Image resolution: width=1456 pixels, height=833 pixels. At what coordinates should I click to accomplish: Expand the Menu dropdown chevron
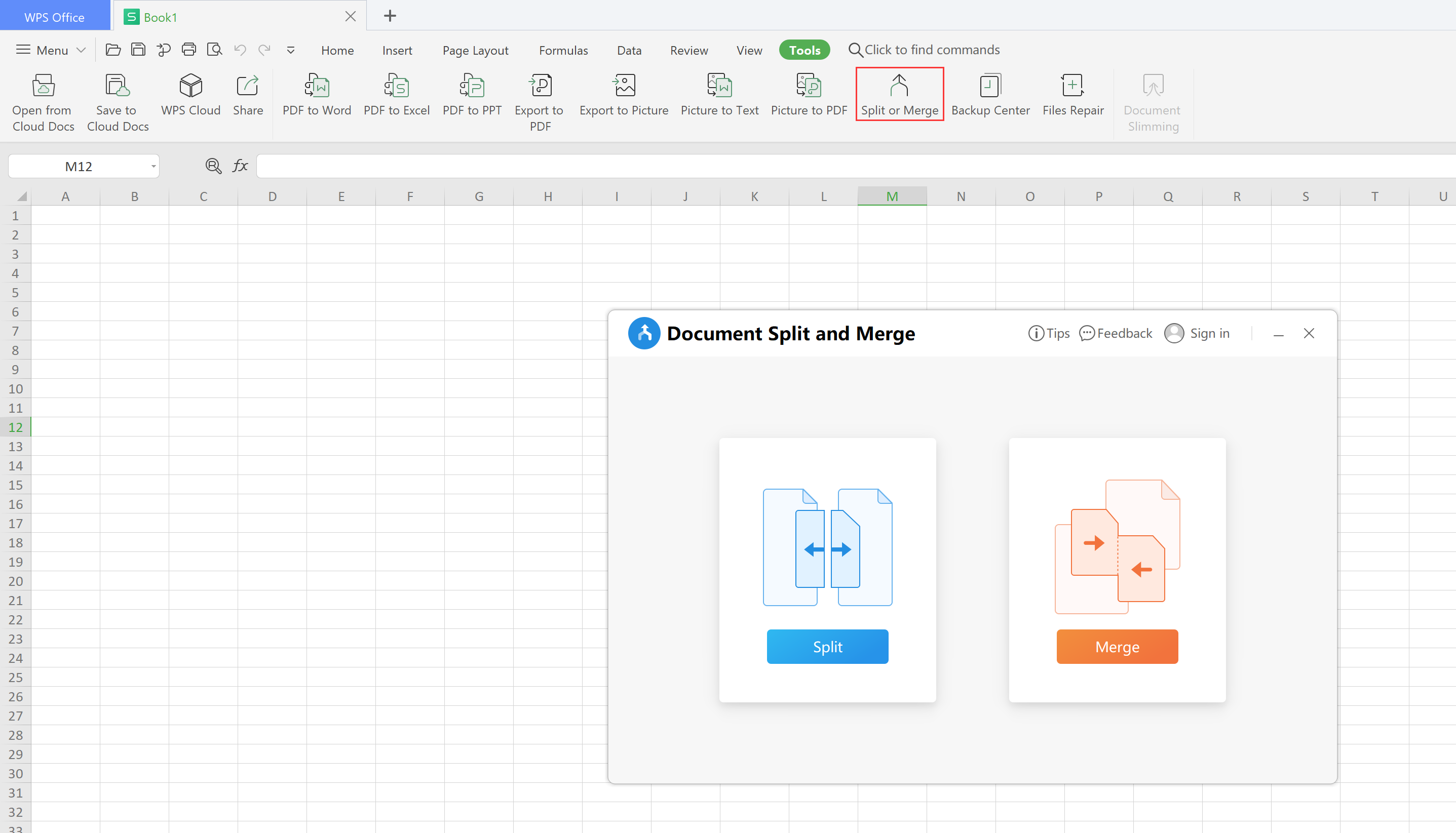81,50
